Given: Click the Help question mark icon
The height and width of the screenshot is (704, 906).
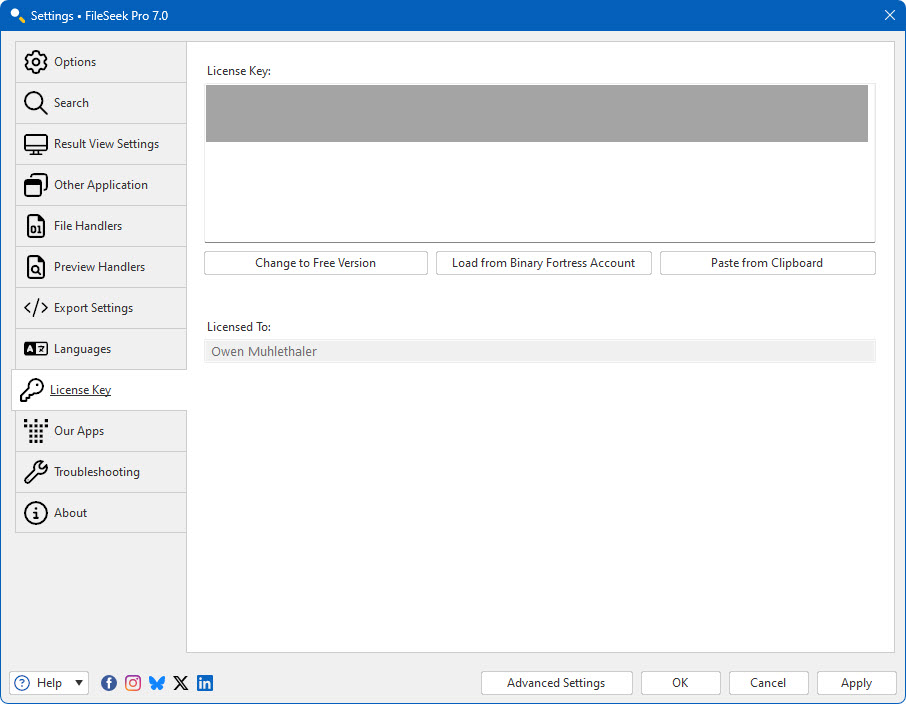Looking at the screenshot, I should 22,683.
